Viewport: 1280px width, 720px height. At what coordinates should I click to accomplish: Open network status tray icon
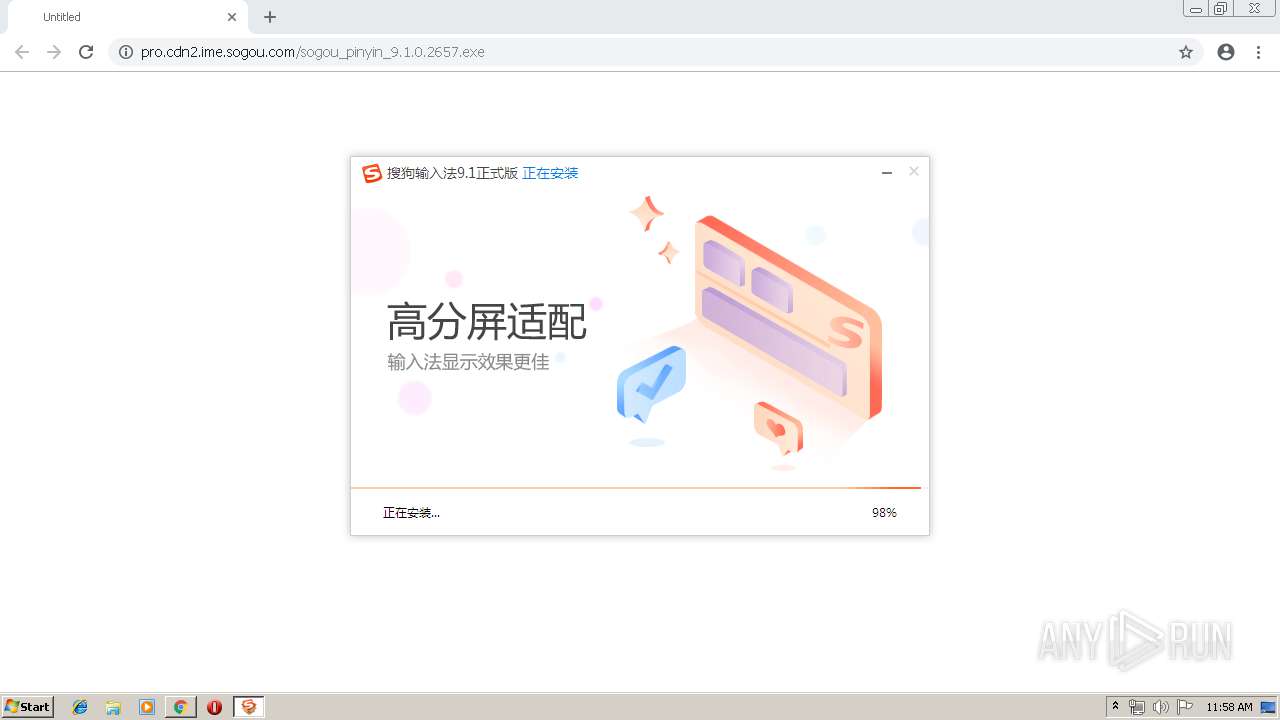(1137, 707)
